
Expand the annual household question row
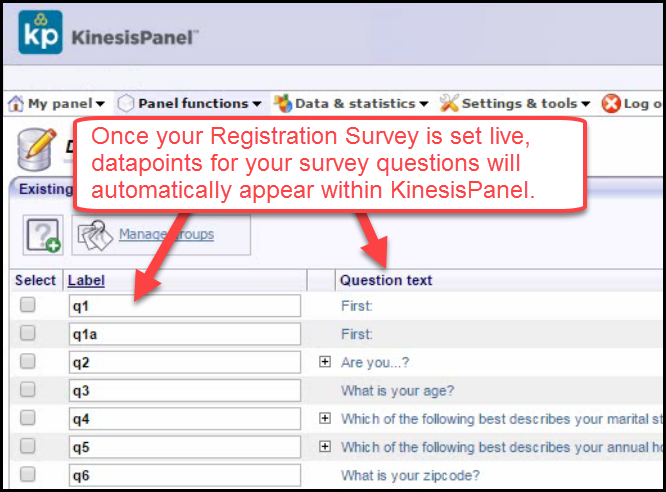point(325,447)
